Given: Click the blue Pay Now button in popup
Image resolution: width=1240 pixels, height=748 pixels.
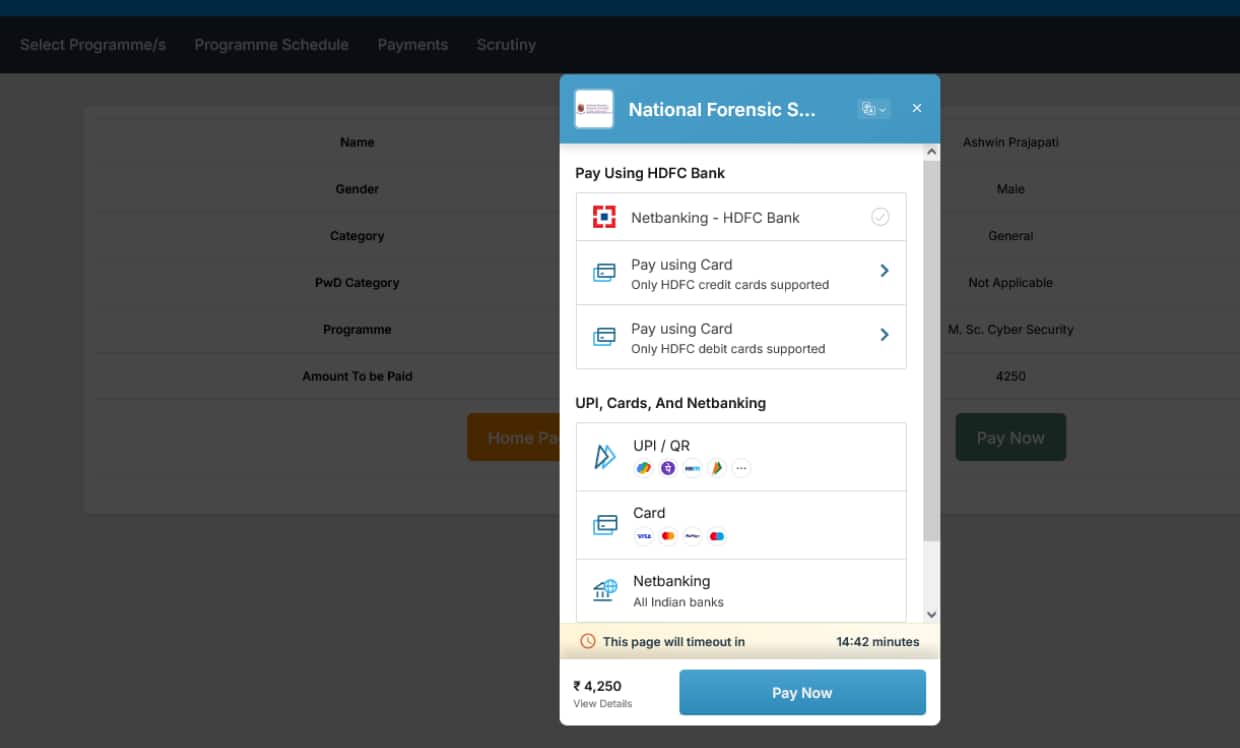Looking at the screenshot, I should pos(802,693).
